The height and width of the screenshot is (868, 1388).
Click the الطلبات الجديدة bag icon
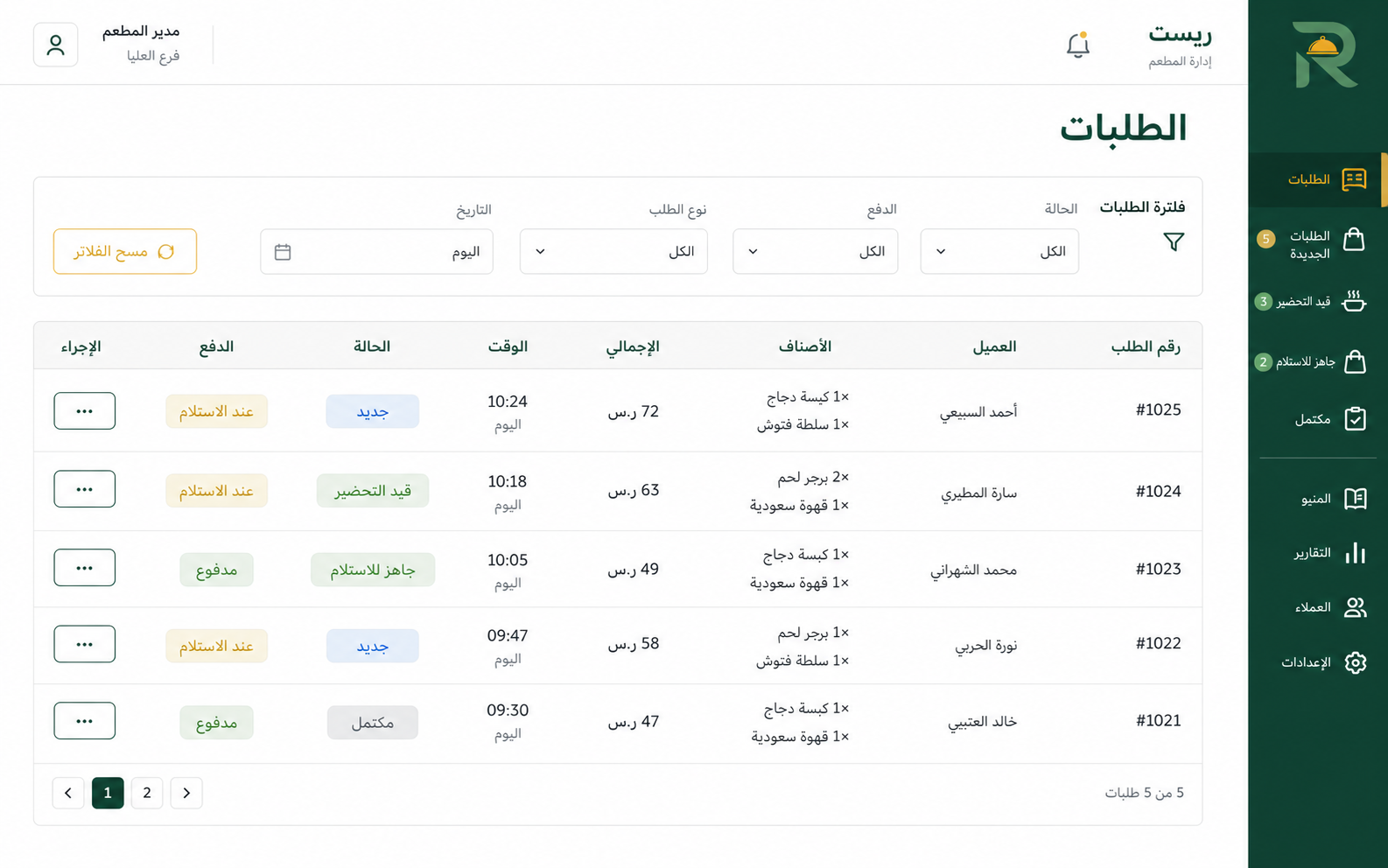(1354, 239)
